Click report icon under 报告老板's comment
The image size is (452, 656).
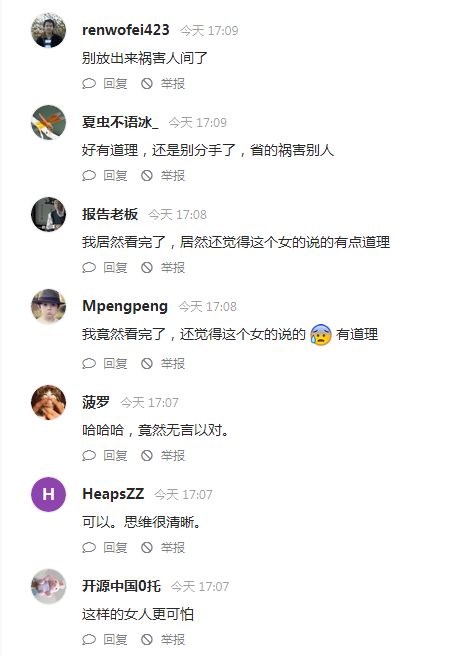pos(146,268)
